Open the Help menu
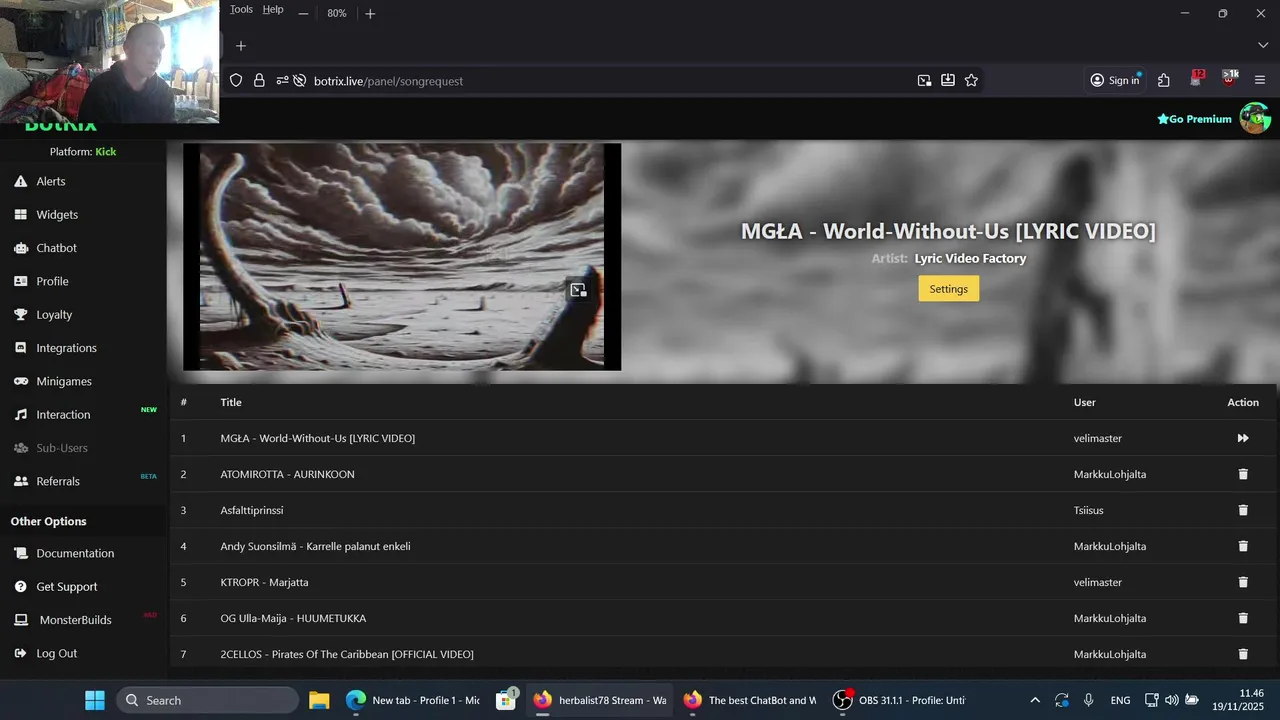Screen dimensions: 1280x720 (273, 9)
